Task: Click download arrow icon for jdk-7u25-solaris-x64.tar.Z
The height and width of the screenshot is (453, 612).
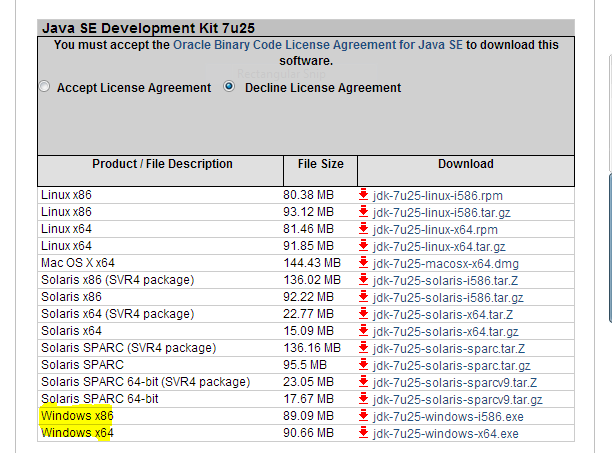Action: click(x=363, y=313)
